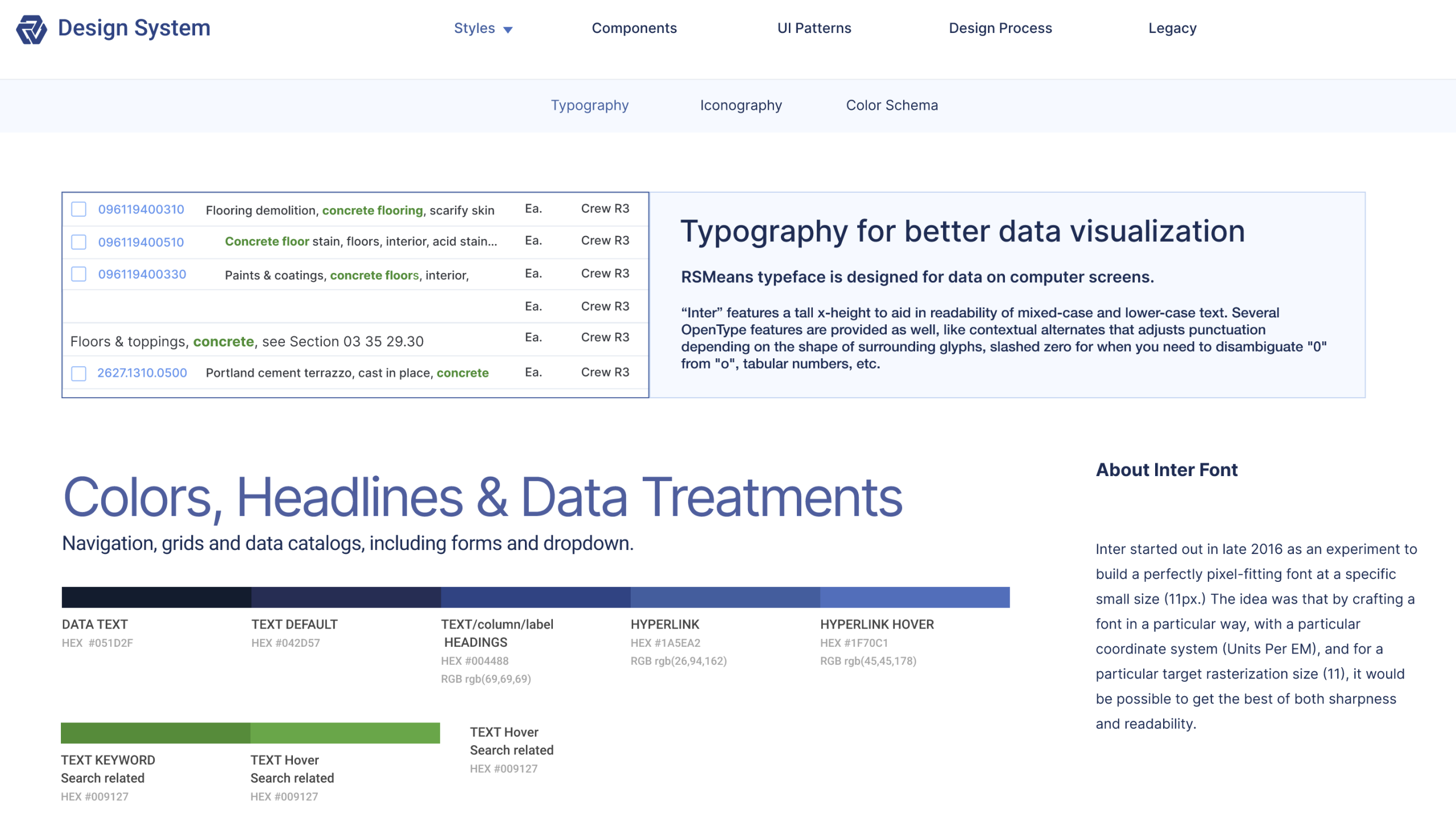This screenshot has height=835, width=1456.
Task: Click the About Inter Font heading
Action: click(1166, 470)
